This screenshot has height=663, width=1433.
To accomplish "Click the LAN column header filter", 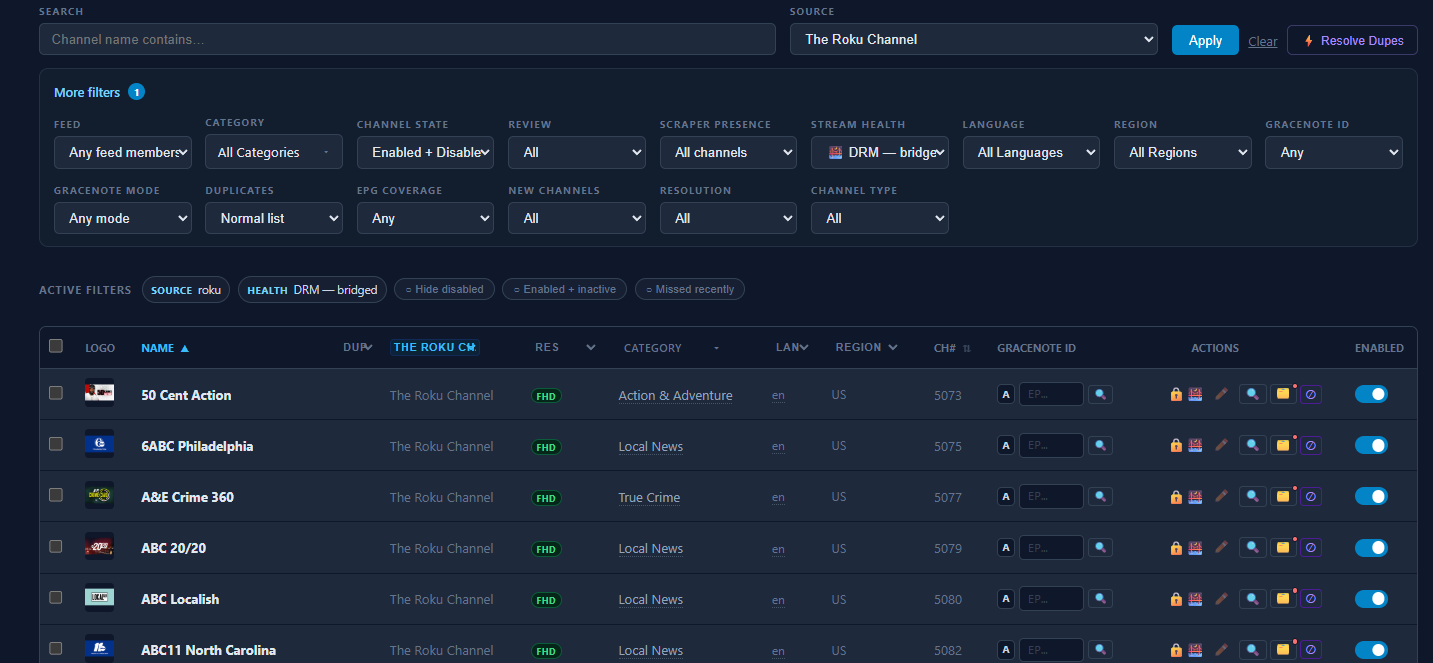I will (x=792, y=347).
